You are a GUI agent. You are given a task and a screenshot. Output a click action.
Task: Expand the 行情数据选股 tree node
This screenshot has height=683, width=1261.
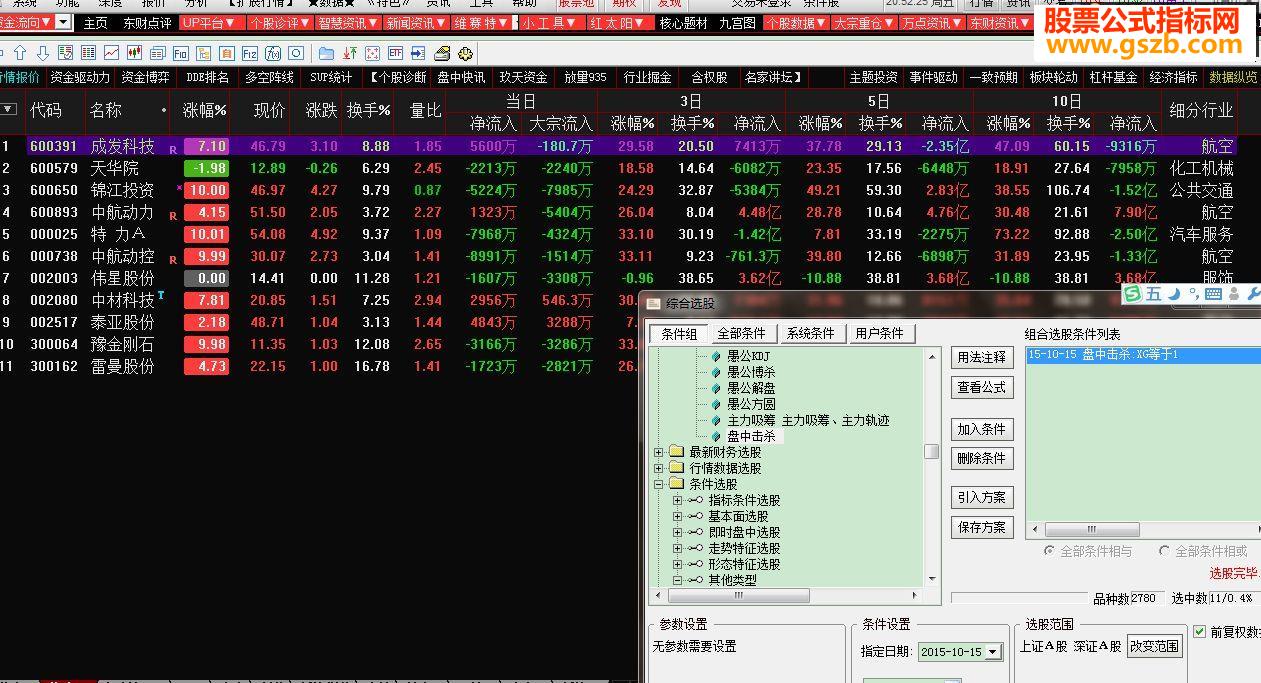point(659,469)
